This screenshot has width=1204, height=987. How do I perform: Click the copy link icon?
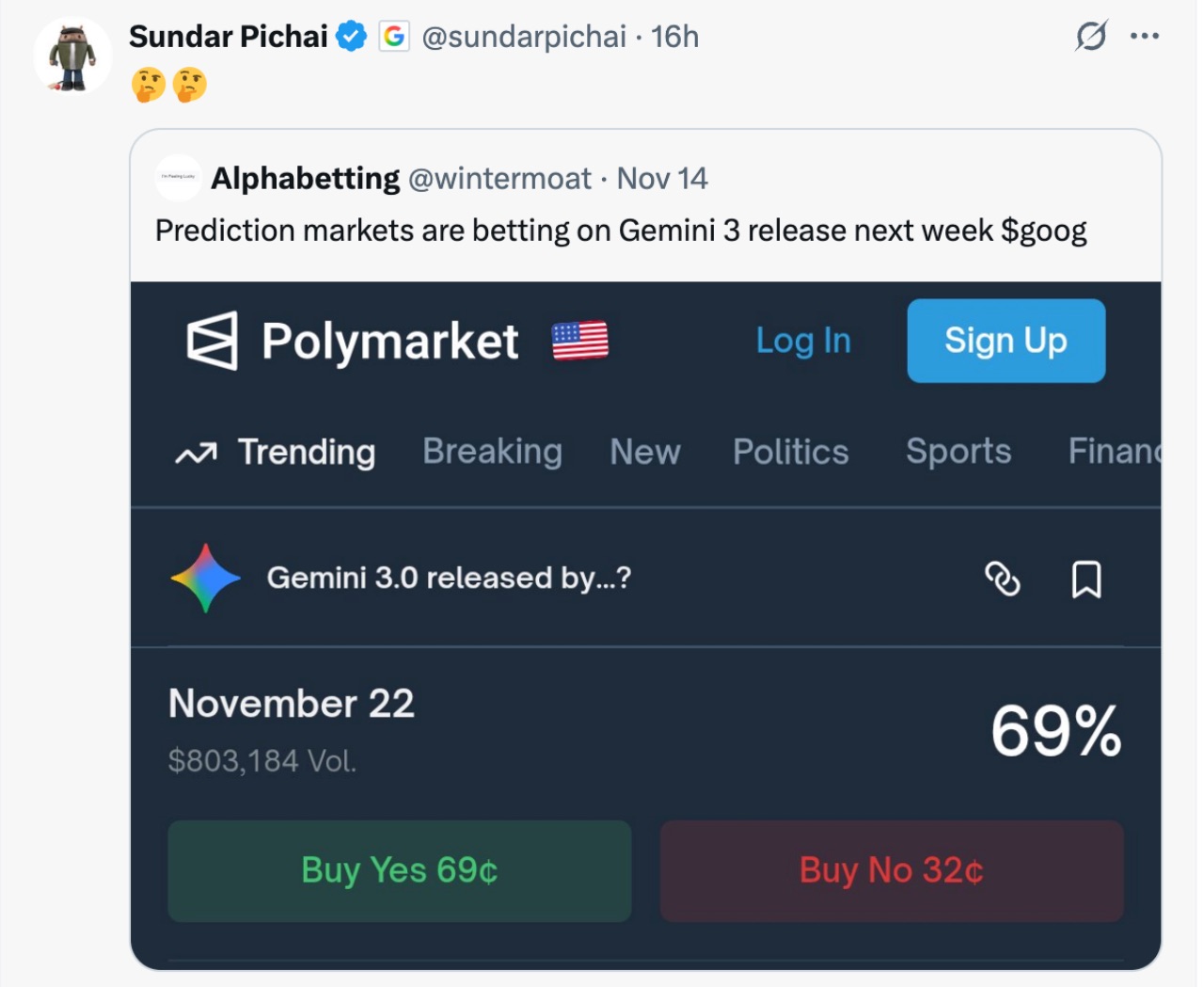pyautogui.click(x=1002, y=579)
